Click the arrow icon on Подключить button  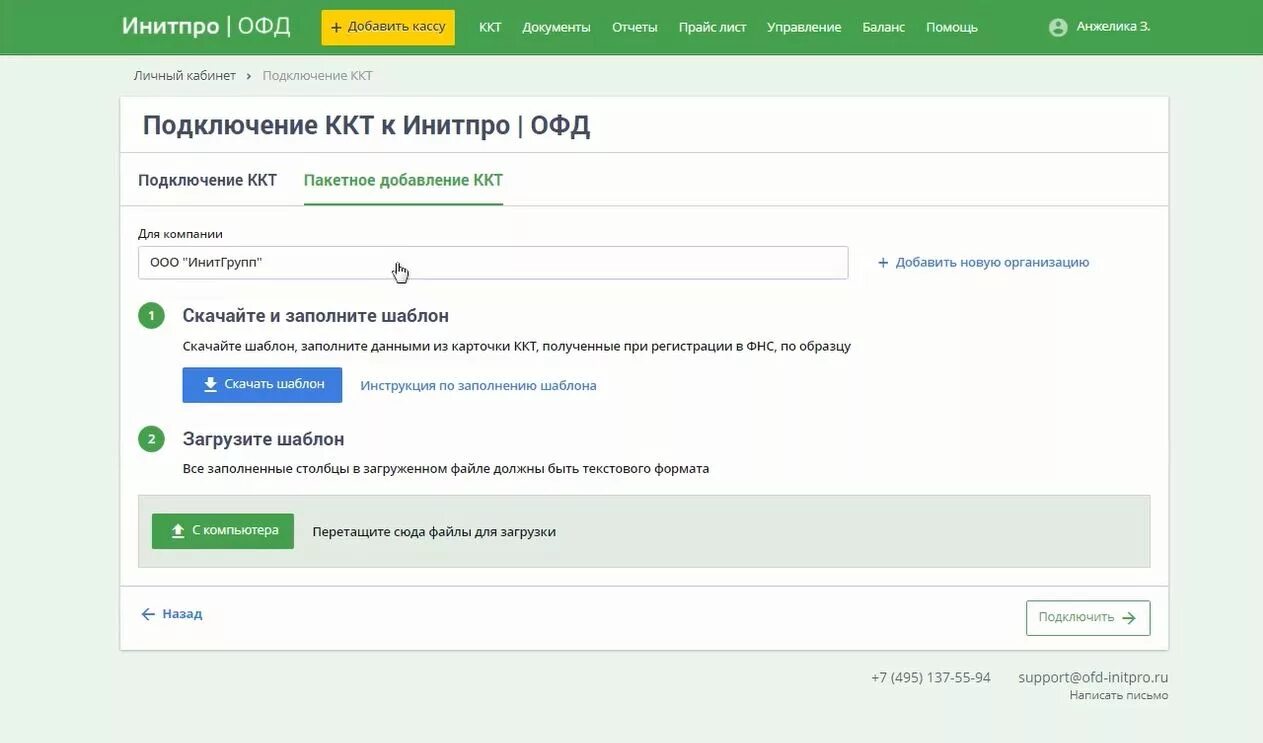click(1129, 618)
